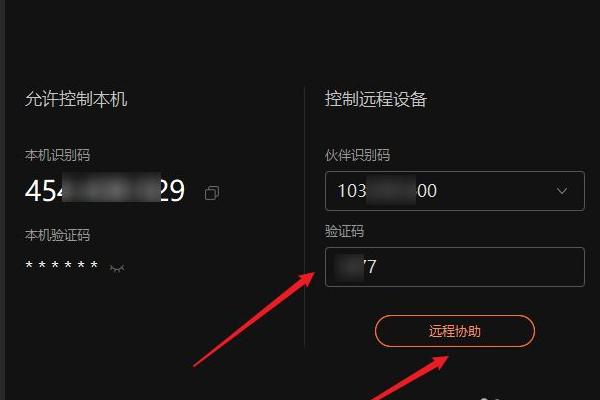This screenshot has height=400, width=600.
Task: Click the 伙伴识别码 label text
Action: click(357, 155)
